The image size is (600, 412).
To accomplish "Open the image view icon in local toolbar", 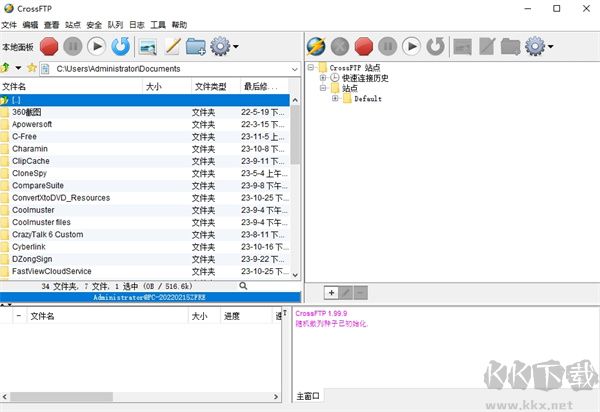I will (x=148, y=47).
